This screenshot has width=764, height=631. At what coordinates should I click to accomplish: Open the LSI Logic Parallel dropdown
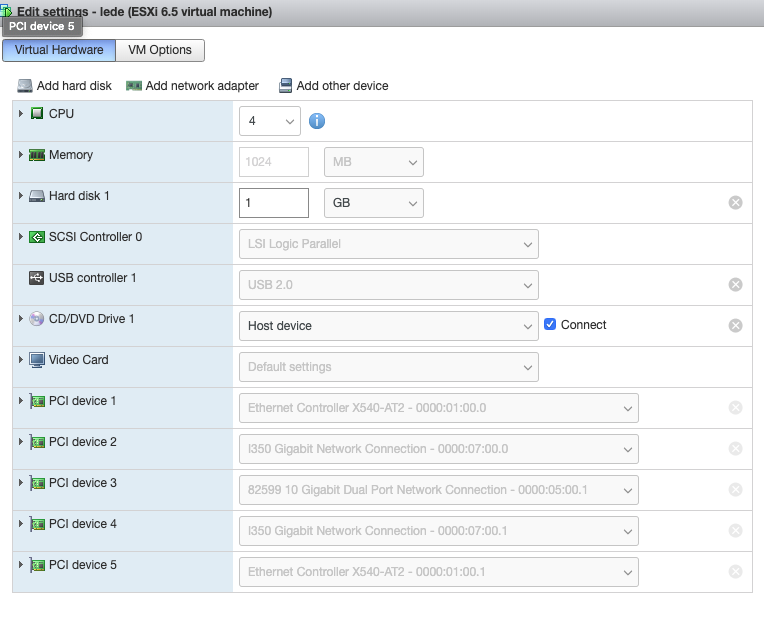point(389,244)
